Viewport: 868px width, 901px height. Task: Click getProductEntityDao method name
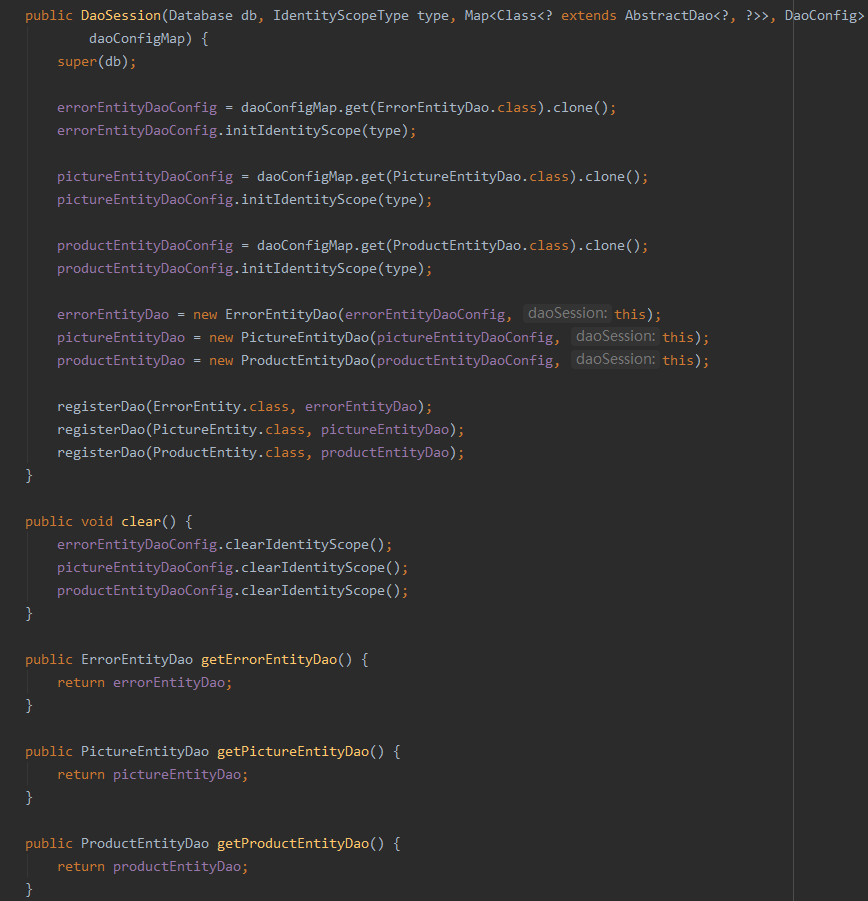tap(293, 843)
